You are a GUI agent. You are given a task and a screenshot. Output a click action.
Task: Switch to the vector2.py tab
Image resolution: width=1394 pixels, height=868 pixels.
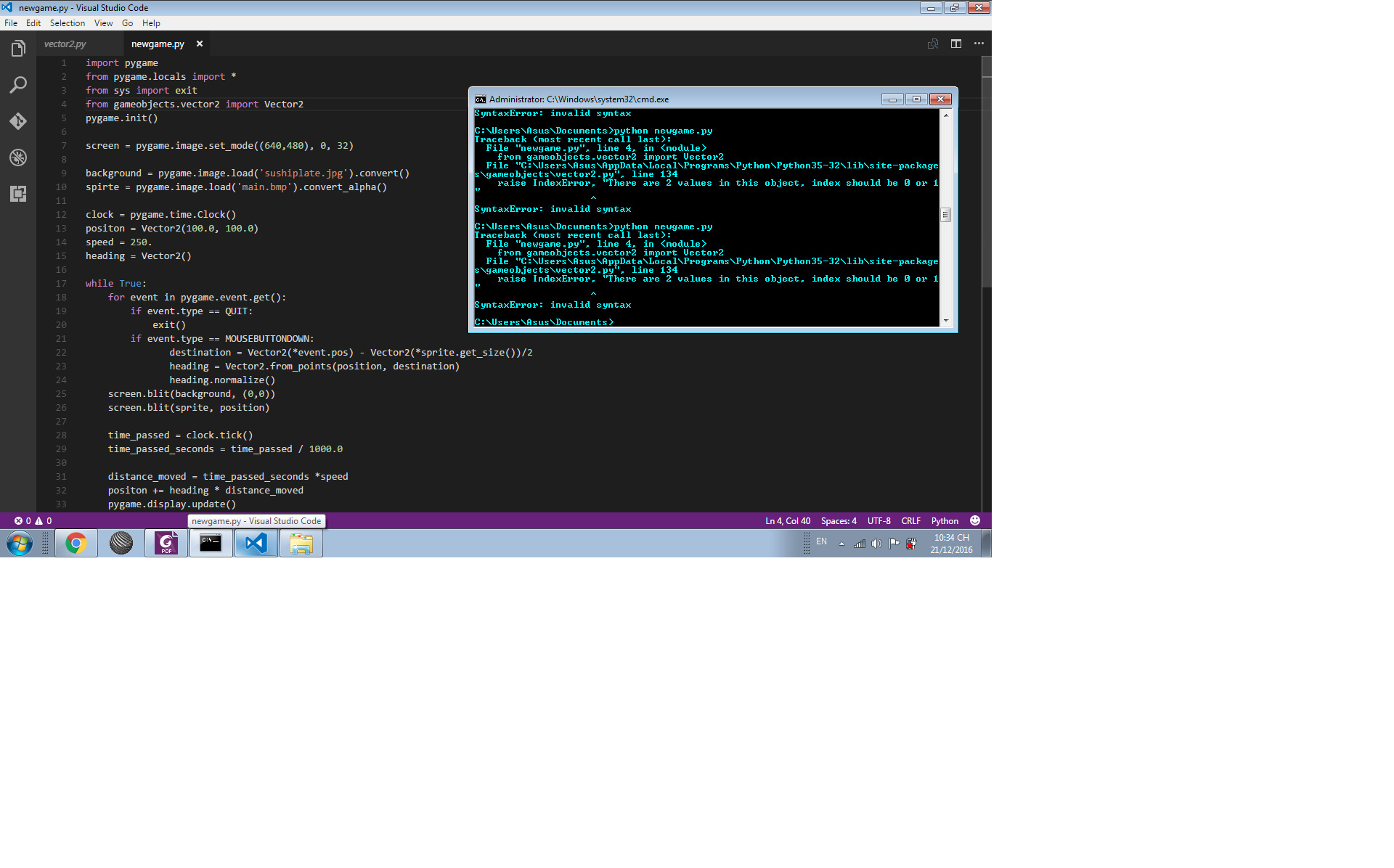[65, 44]
